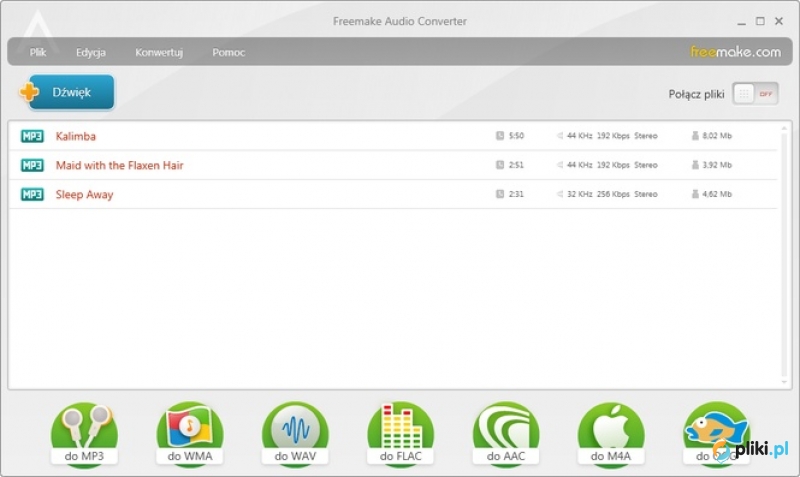
Task: Click the 3,92 Mb file size
Action: tap(717, 165)
